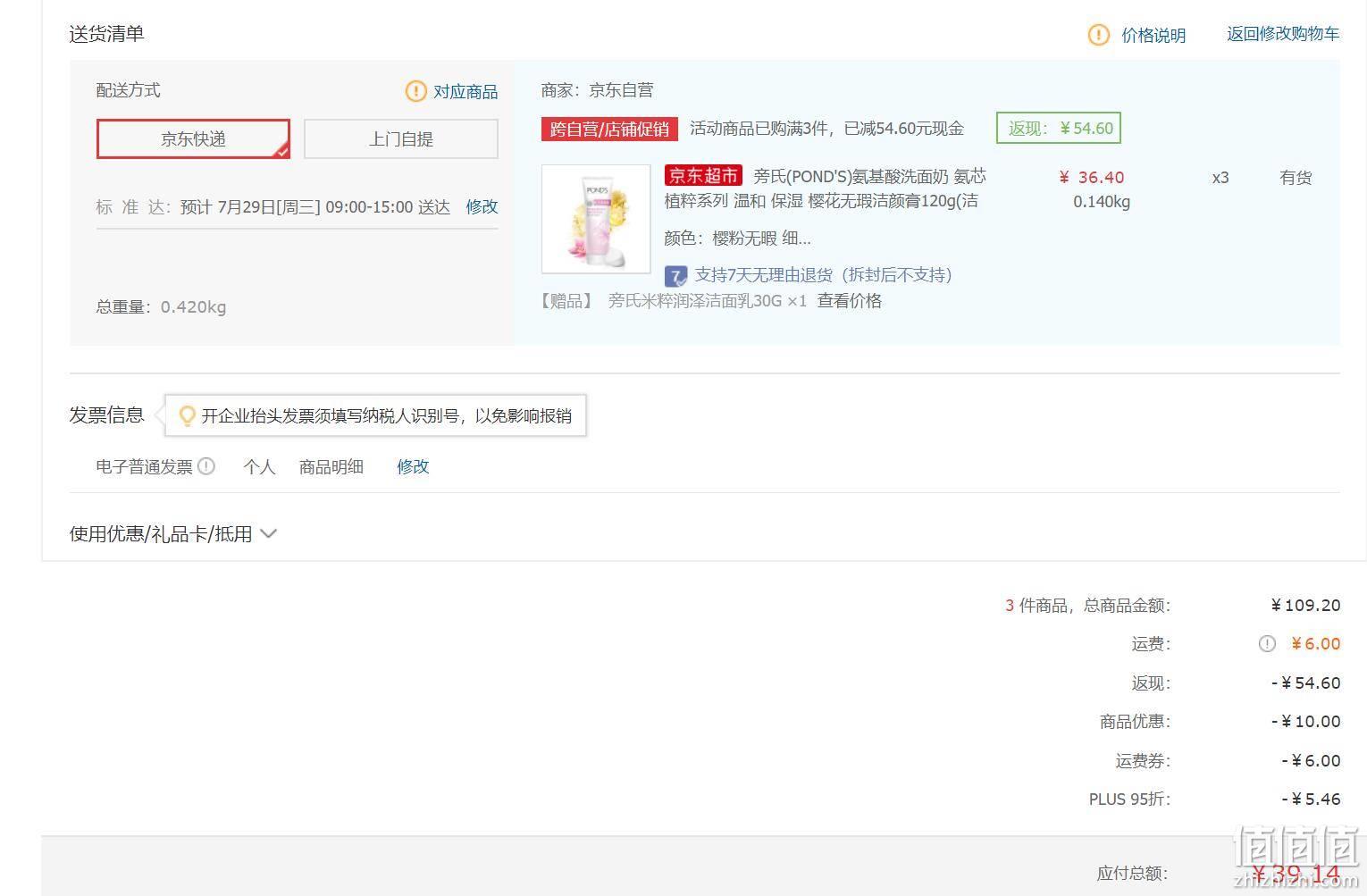Click the item weight 0.140kg text

click(x=1102, y=202)
